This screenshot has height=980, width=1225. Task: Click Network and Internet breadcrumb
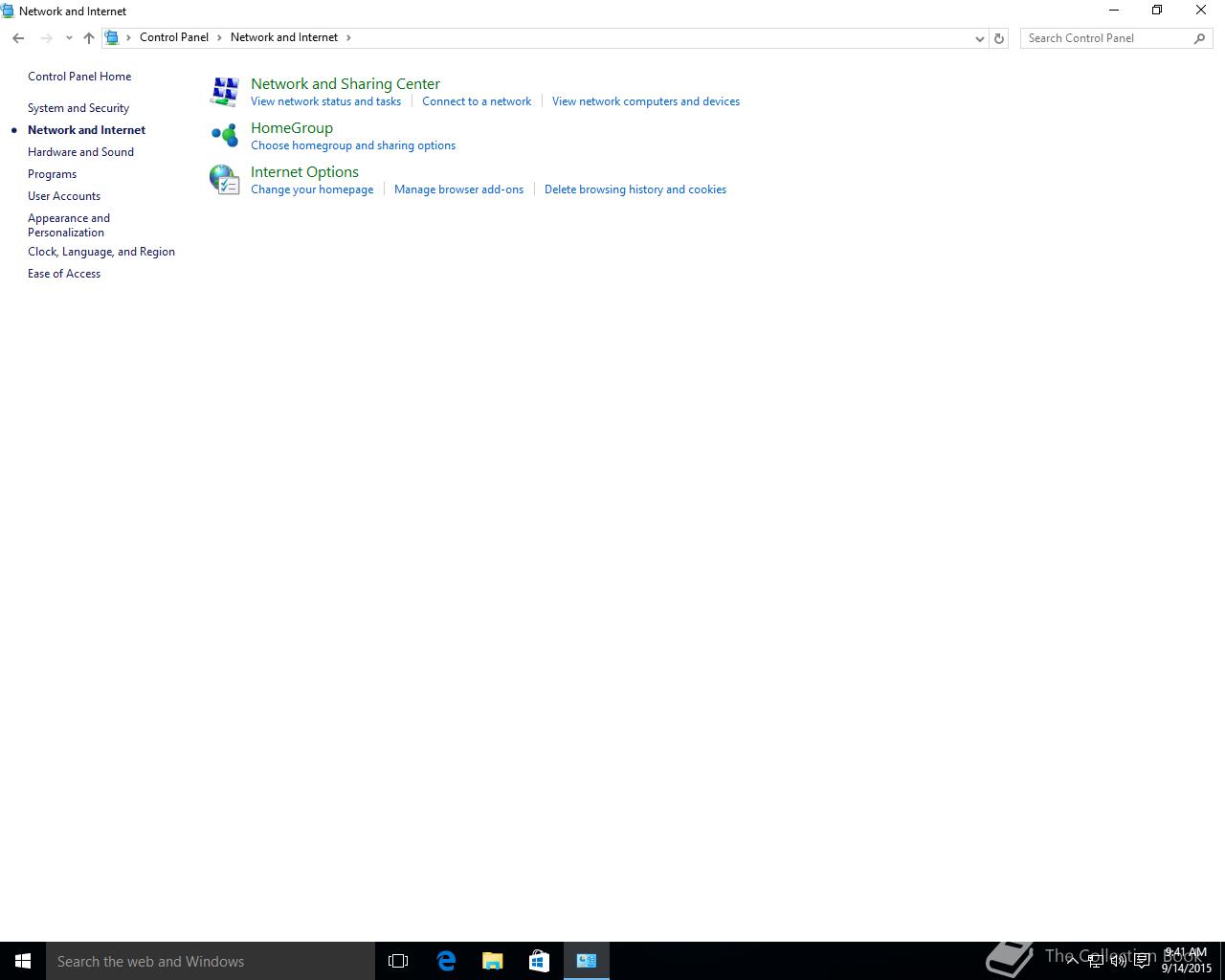coord(284,37)
